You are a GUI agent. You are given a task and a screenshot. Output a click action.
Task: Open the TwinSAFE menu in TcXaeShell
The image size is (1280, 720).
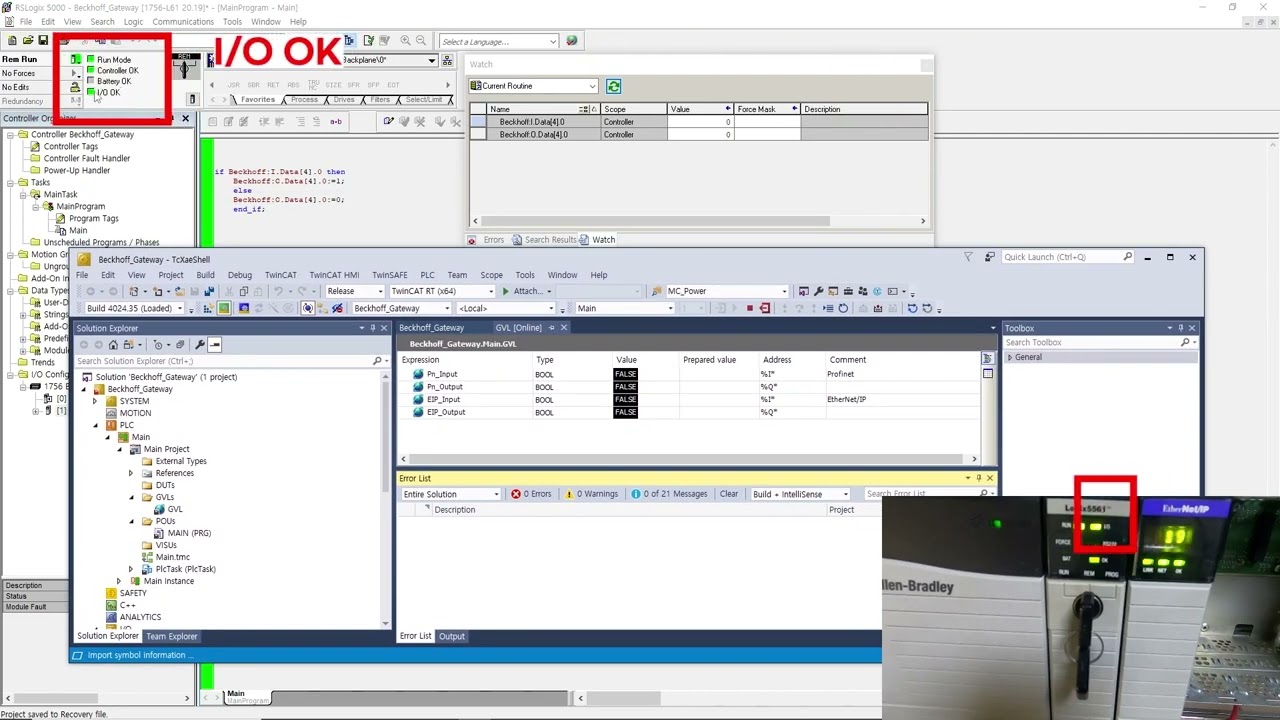[389, 275]
